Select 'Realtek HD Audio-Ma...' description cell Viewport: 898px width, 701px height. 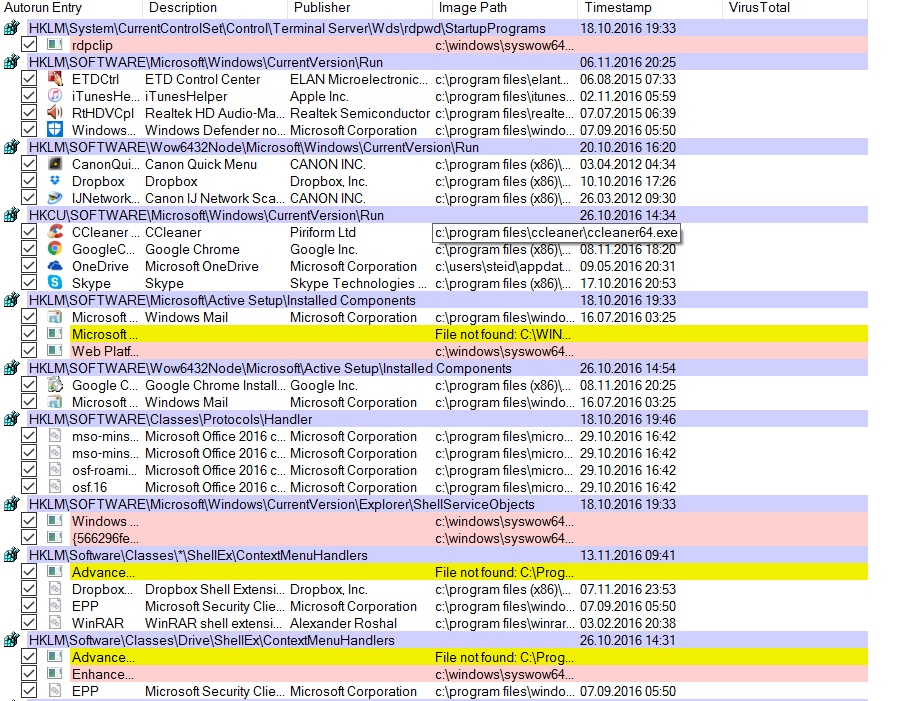[215, 113]
